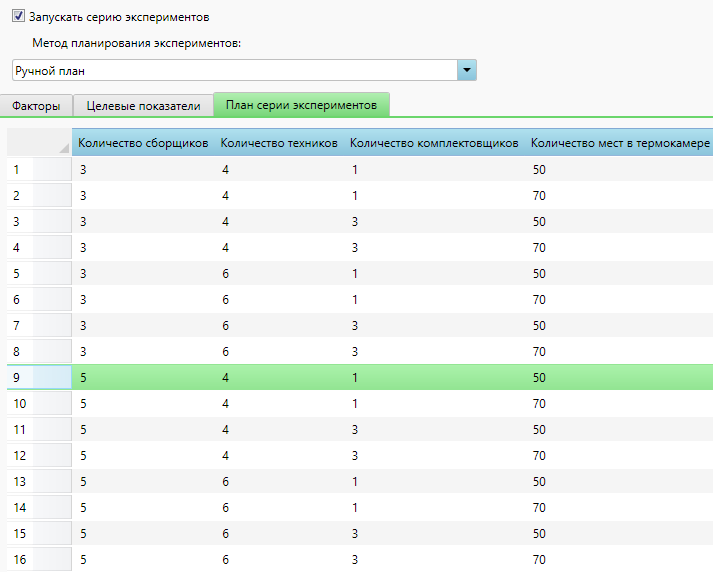This screenshot has width=713, height=572.
Task: Switch to the 'Факторы' tab
Action: tap(37, 105)
